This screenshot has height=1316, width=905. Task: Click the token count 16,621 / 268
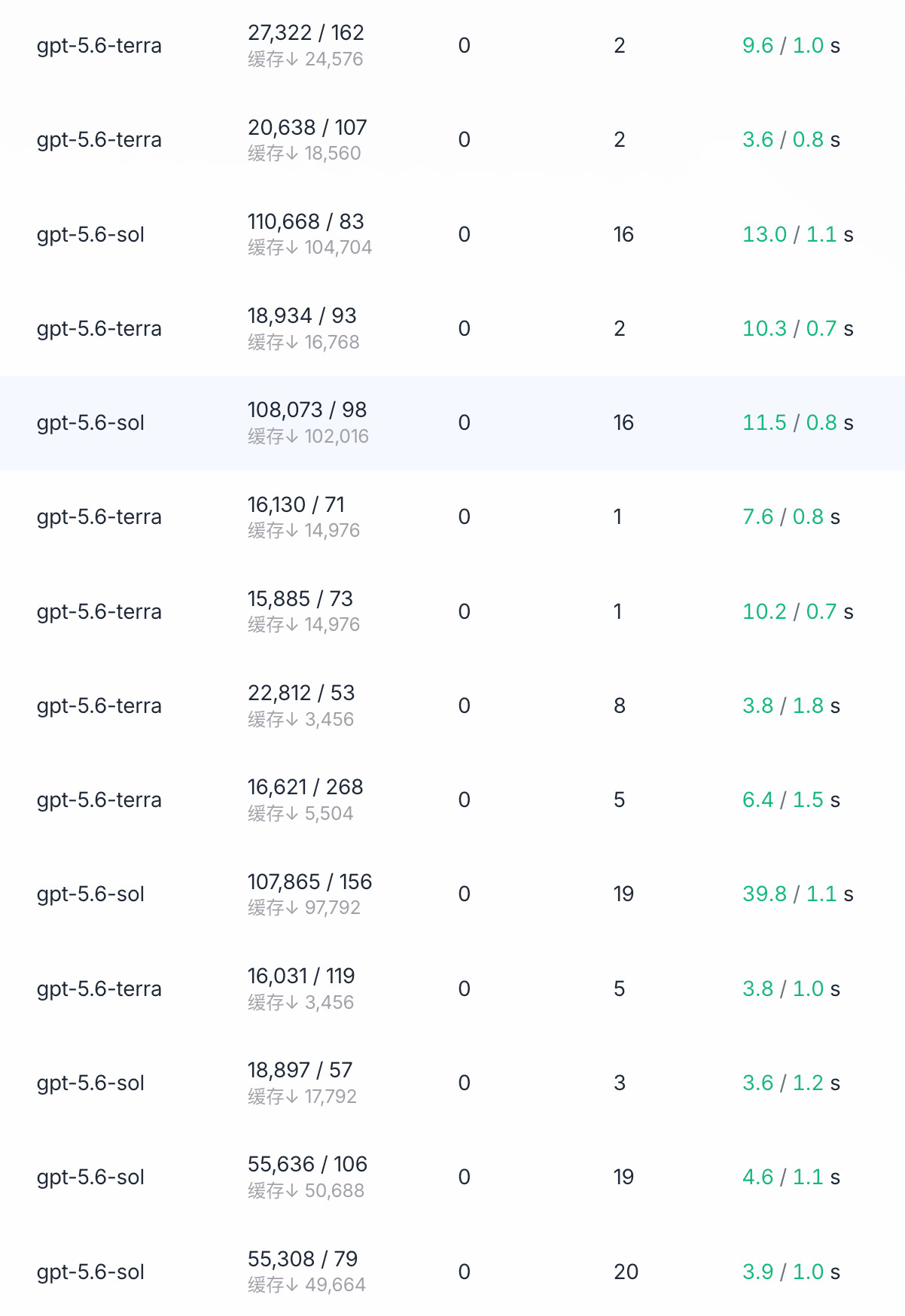pyautogui.click(x=306, y=787)
